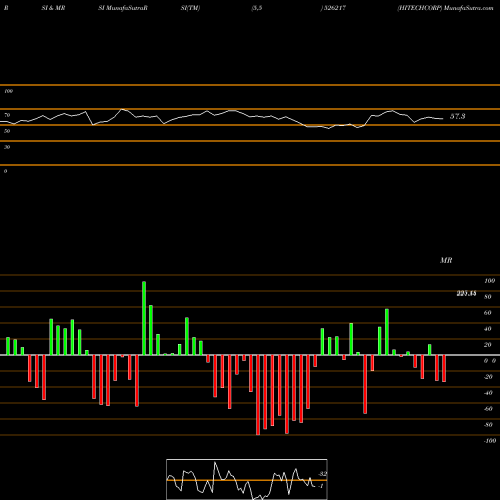
Task: Click the -60 label on MR axis
Action: tap(488, 409)
